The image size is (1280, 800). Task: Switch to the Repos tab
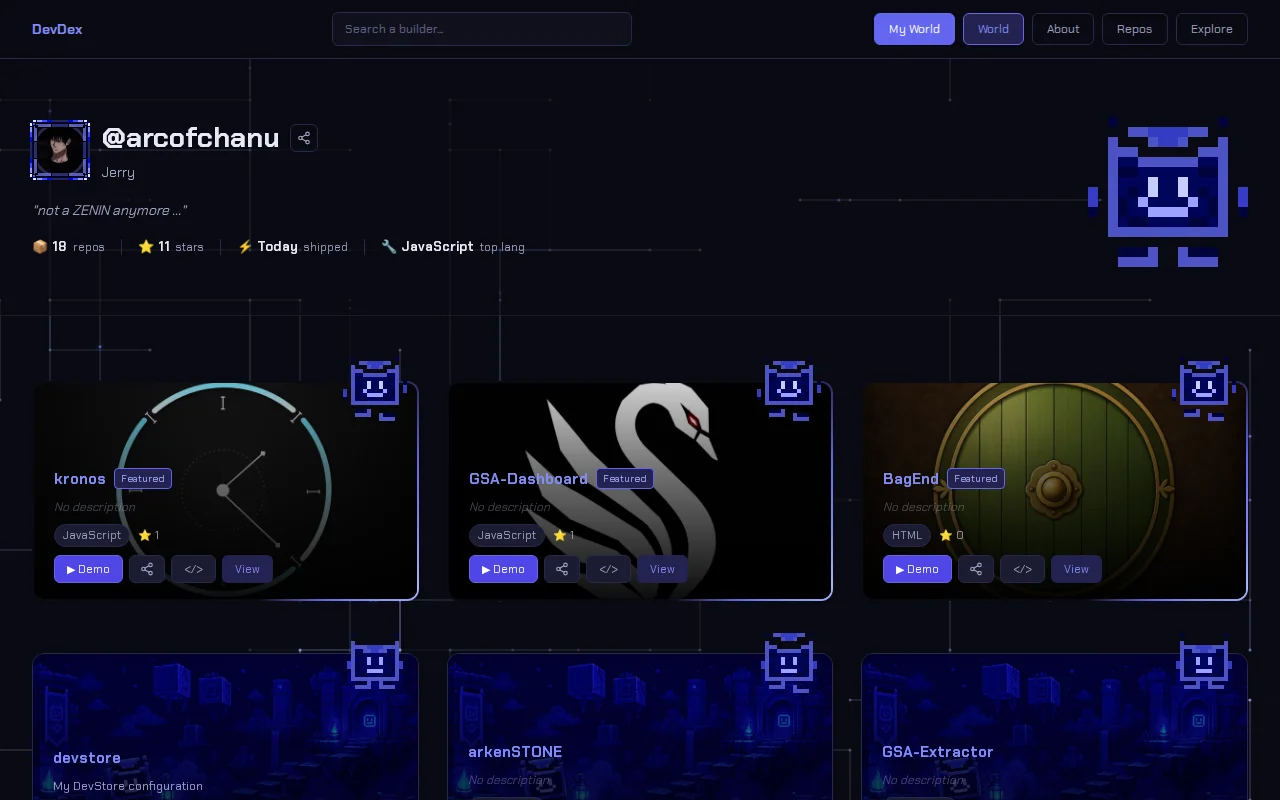[x=1135, y=29]
